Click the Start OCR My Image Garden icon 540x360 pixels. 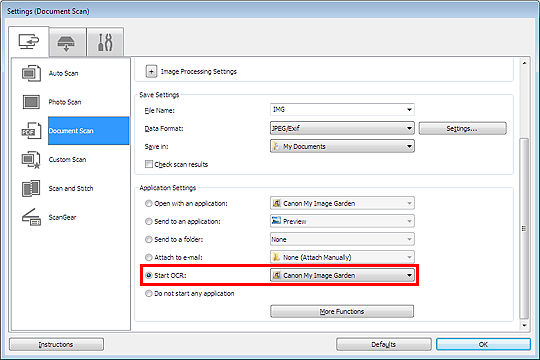point(276,275)
